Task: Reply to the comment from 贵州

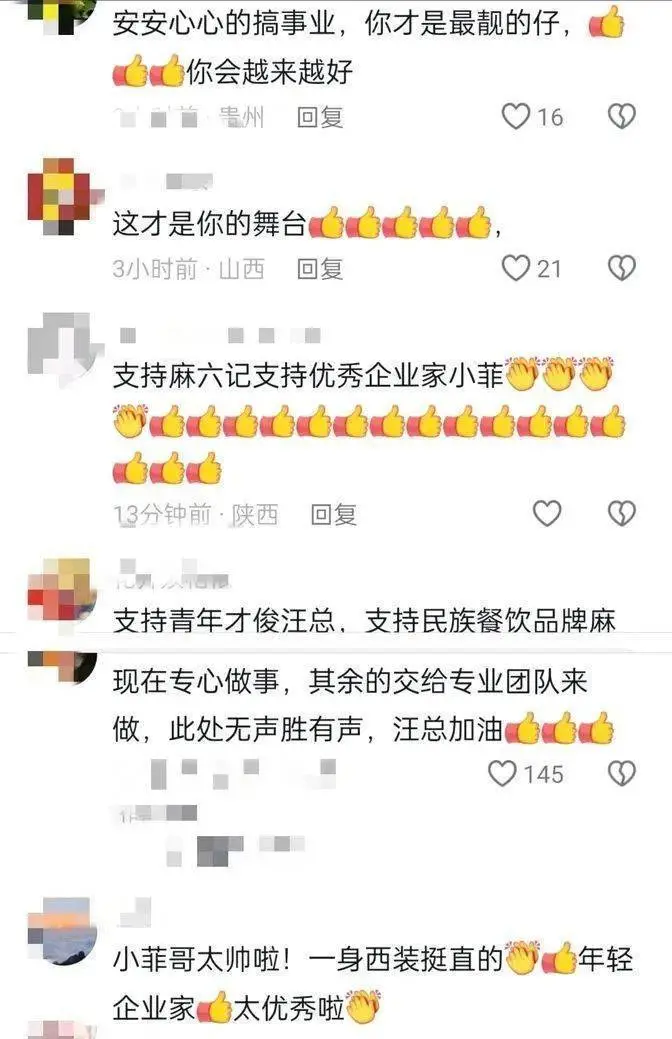Action: pyautogui.click(x=319, y=117)
